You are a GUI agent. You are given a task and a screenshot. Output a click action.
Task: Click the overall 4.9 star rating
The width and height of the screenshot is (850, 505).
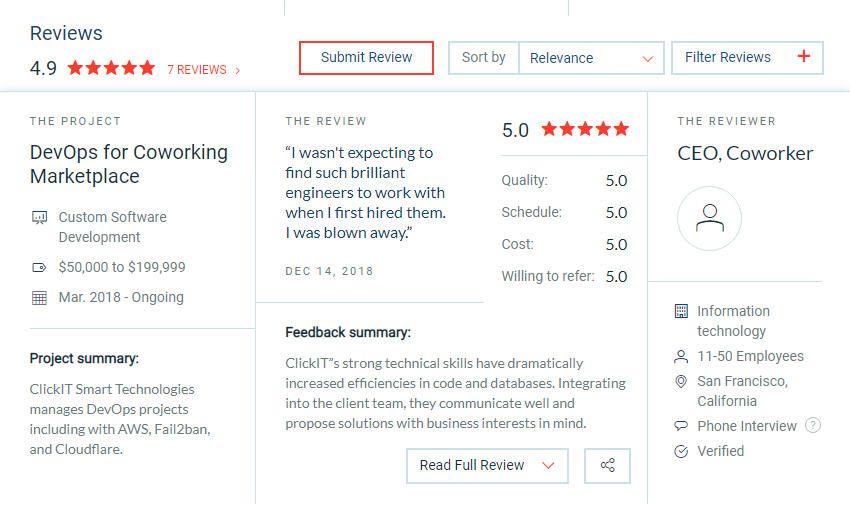[111, 69]
